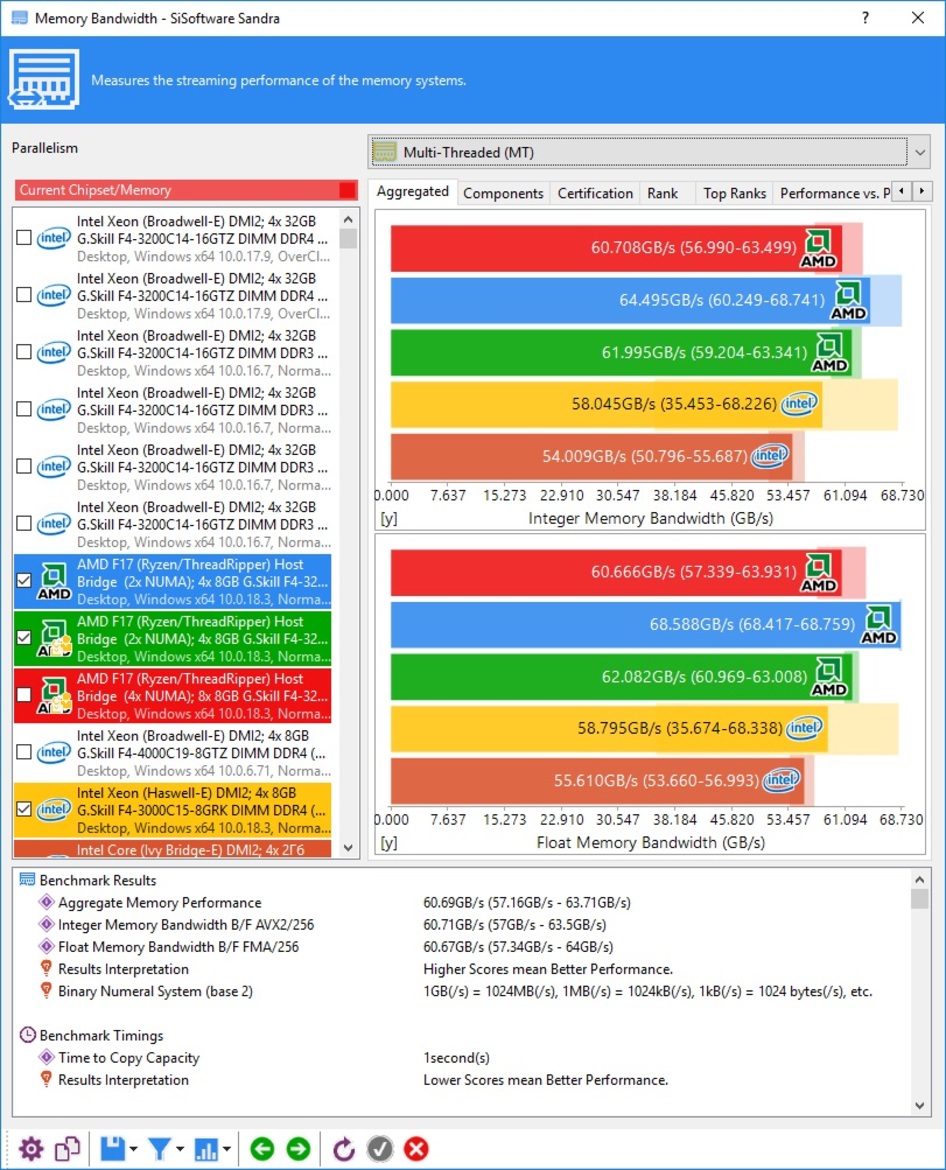Click the refresh benchmark icon
The height and width of the screenshot is (1170, 946).
[x=343, y=1148]
